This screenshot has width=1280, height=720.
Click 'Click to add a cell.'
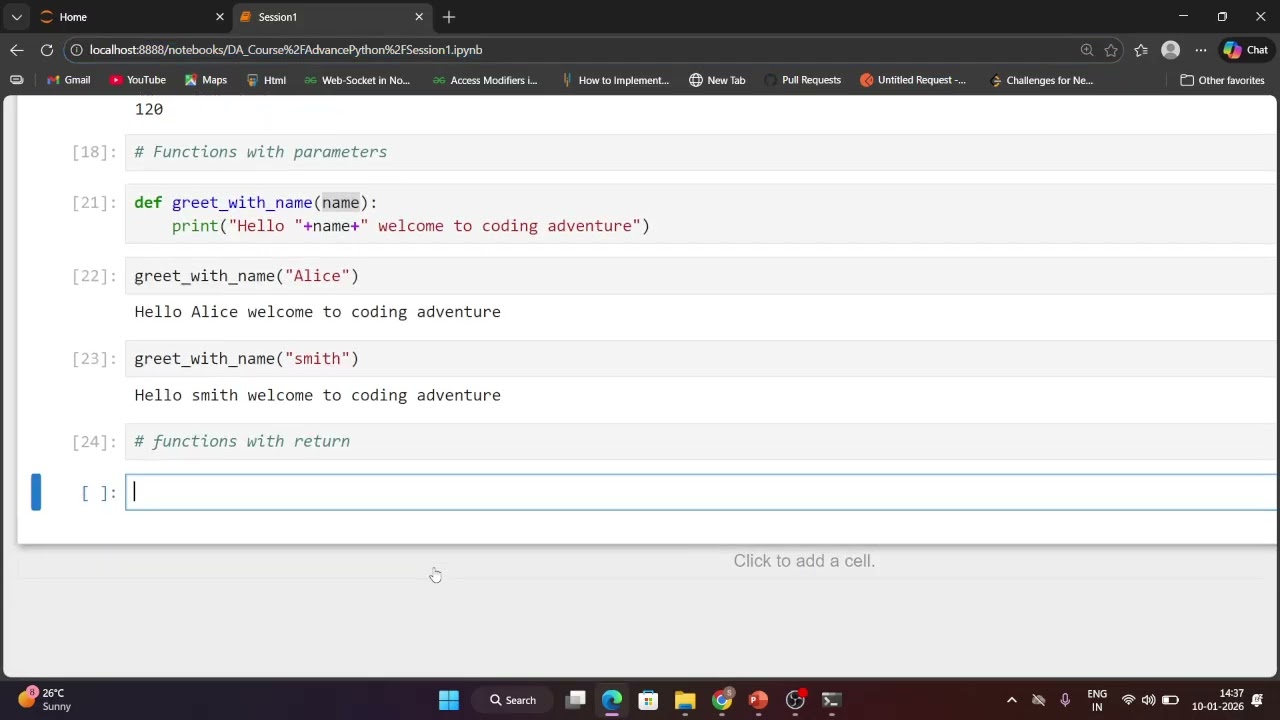coord(804,561)
